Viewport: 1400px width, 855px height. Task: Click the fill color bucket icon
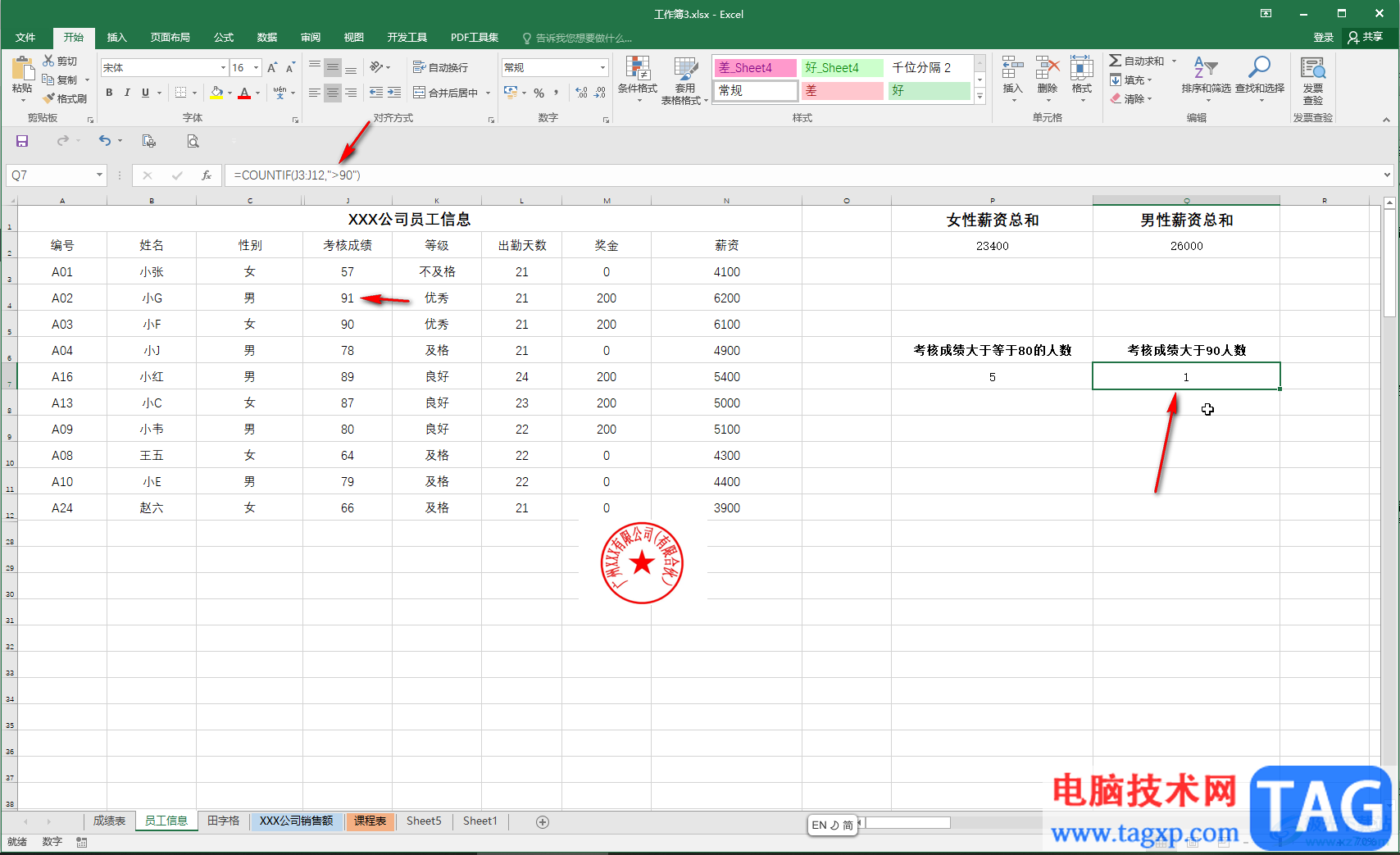[216, 93]
